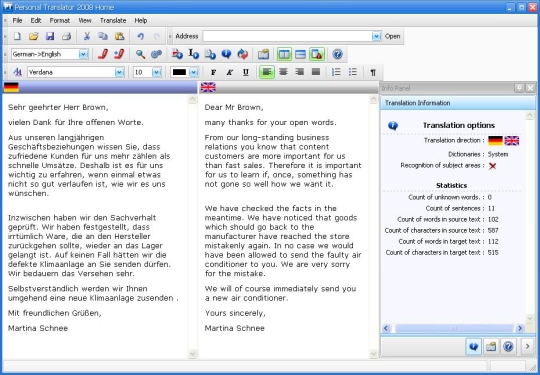Justify the text

click(x=316, y=72)
